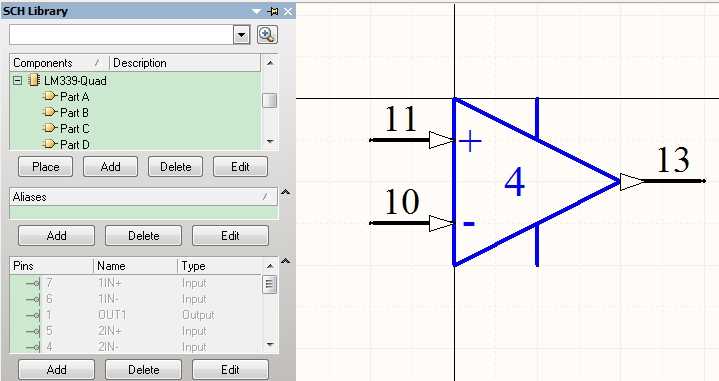Click into the component filter input field
The image size is (719, 381).
click(121, 35)
